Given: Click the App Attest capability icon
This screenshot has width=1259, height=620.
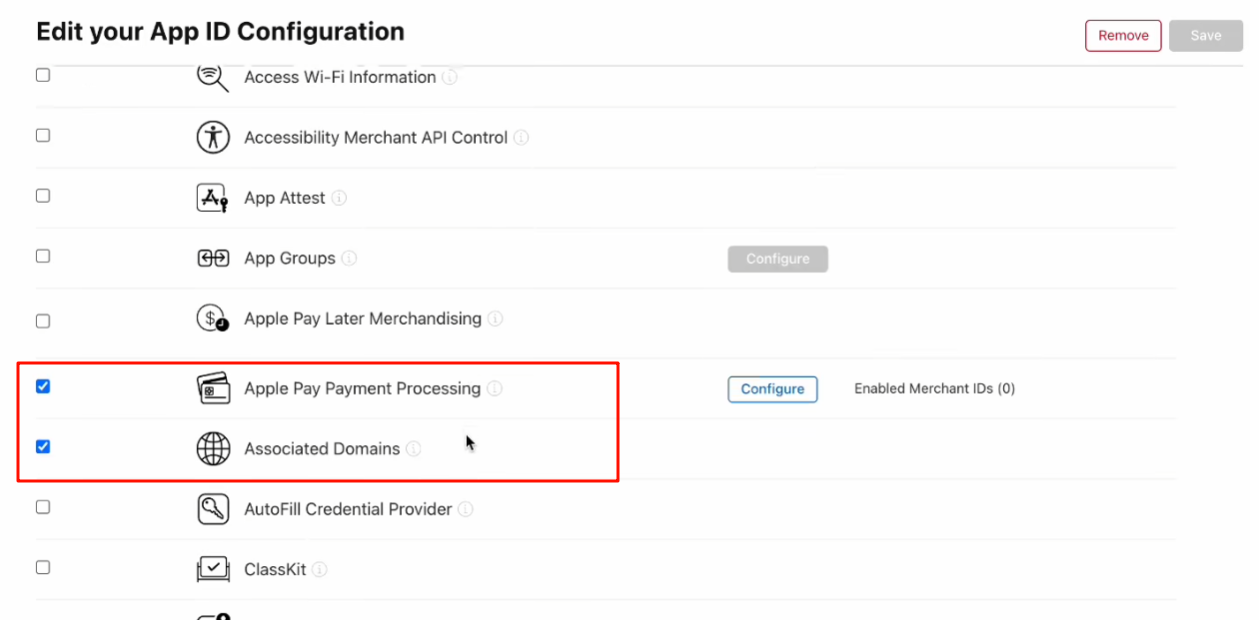Looking at the screenshot, I should point(213,198).
